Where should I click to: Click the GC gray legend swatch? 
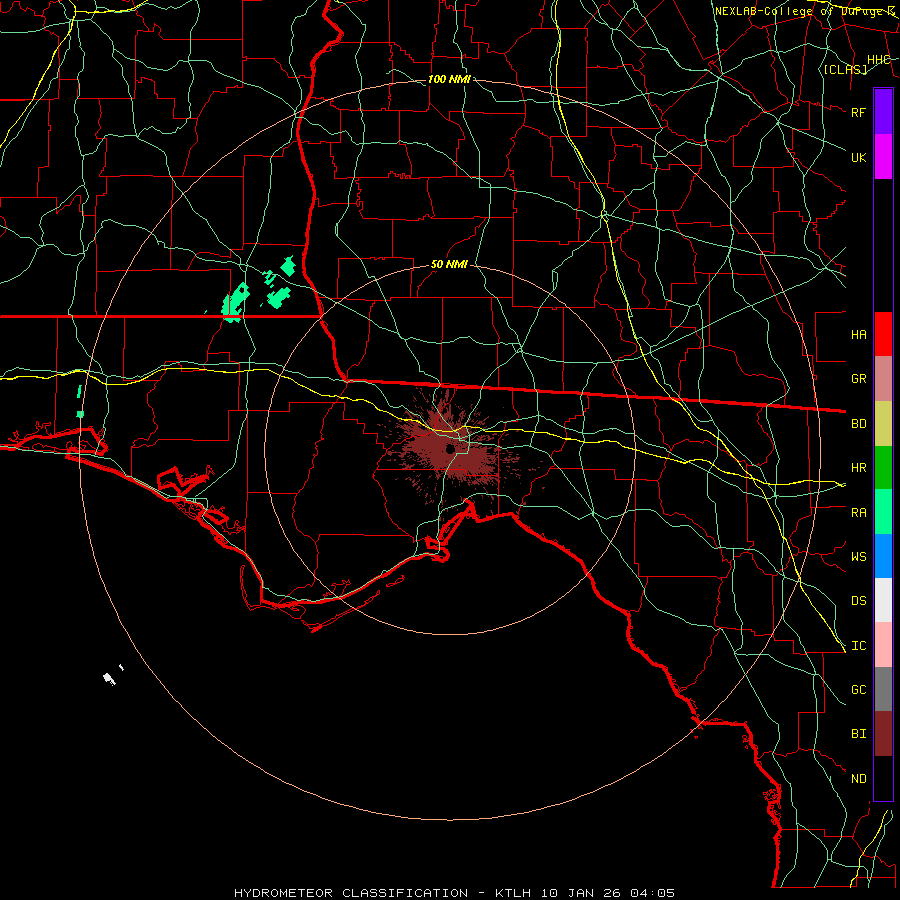coord(883,689)
